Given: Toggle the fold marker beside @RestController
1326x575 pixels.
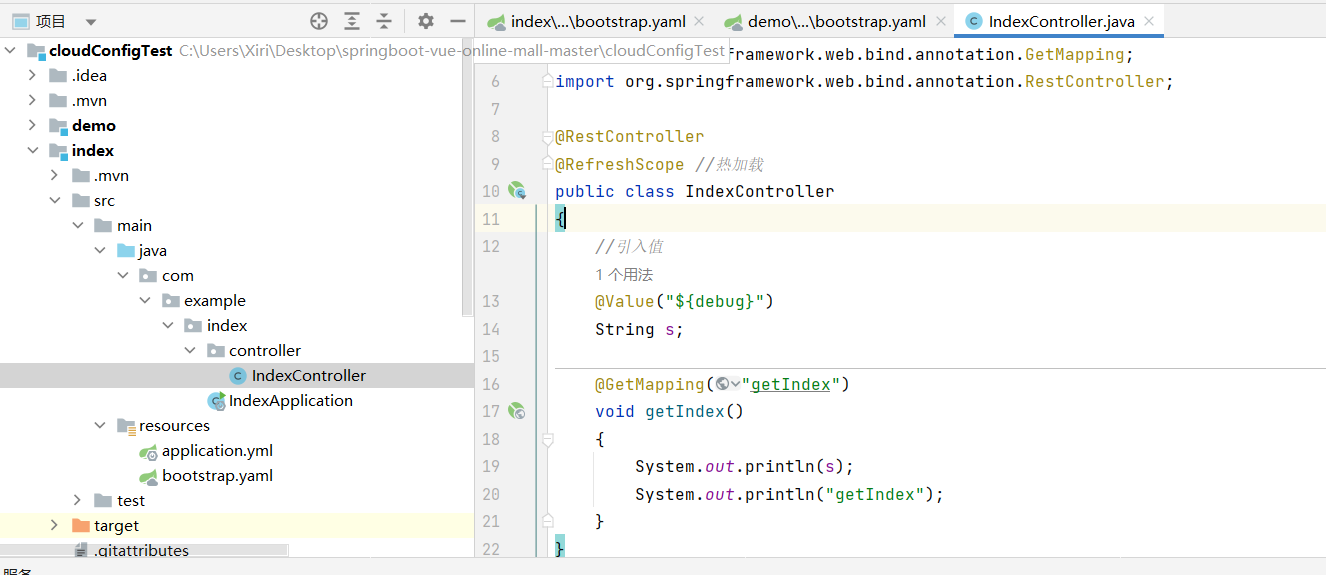Looking at the screenshot, I should pyautogui.click(x=547, y=136).
